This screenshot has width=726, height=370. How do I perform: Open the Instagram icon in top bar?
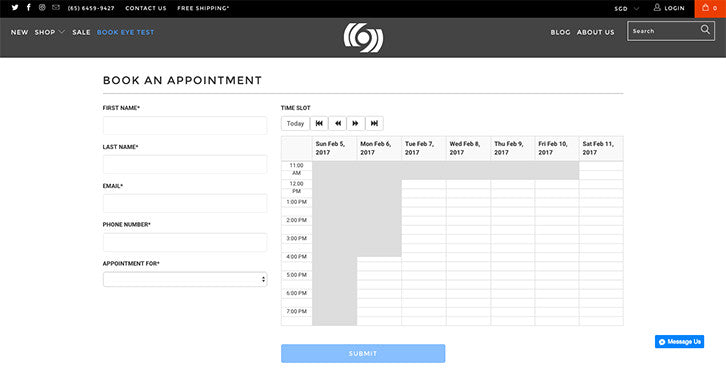42,7
